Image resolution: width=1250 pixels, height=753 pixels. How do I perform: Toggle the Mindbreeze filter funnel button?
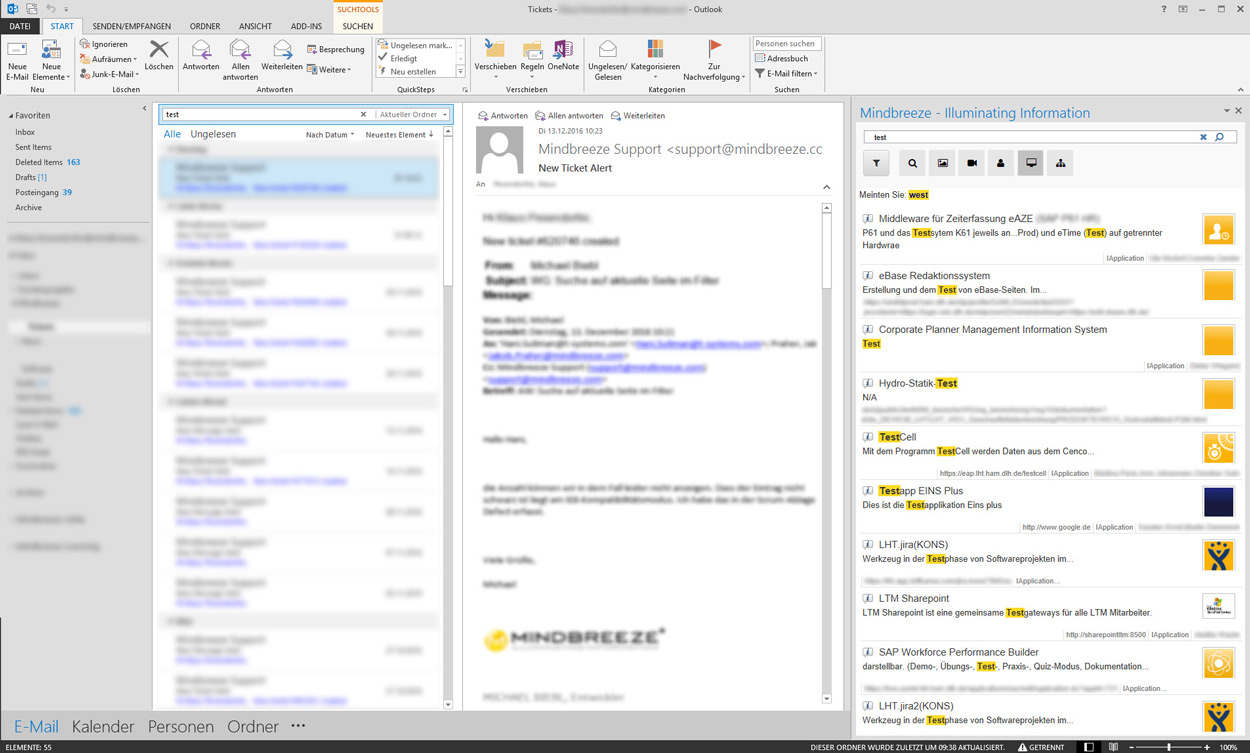[876, 163]
